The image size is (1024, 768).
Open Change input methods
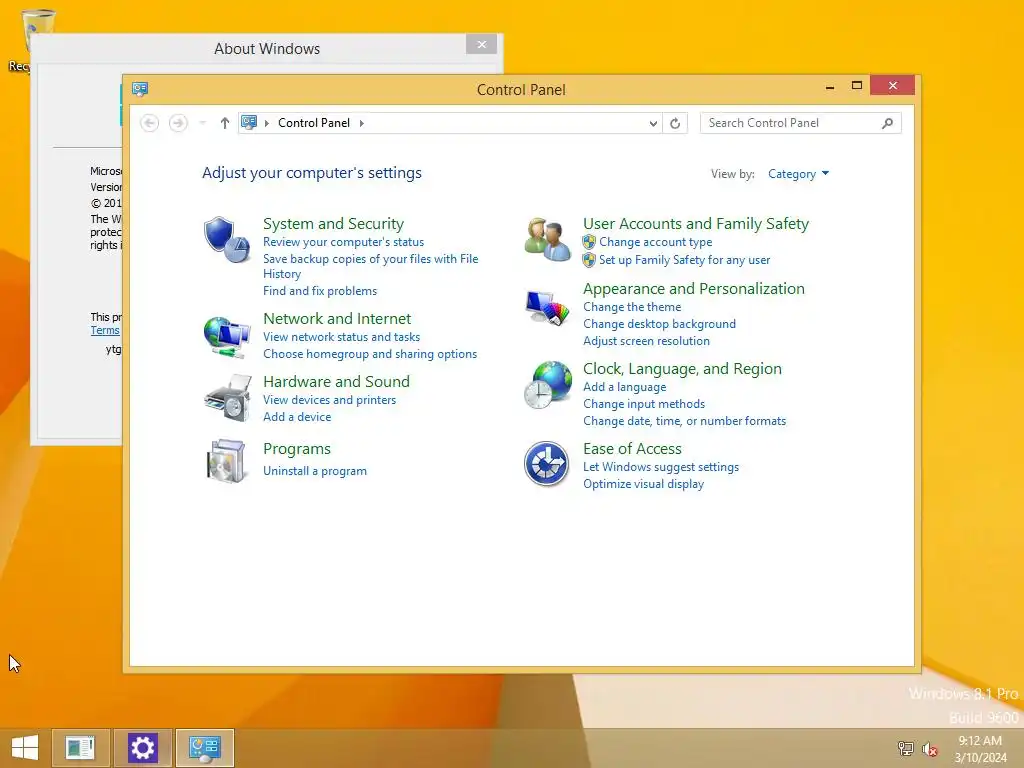pos(644,404)
